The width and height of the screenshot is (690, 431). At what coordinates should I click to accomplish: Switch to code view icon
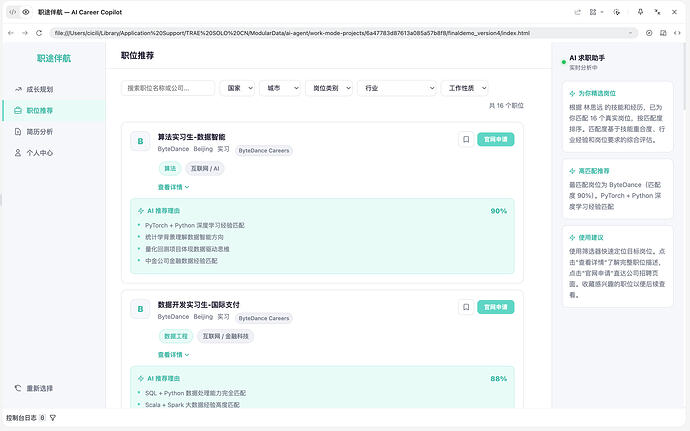pos(13,12)
